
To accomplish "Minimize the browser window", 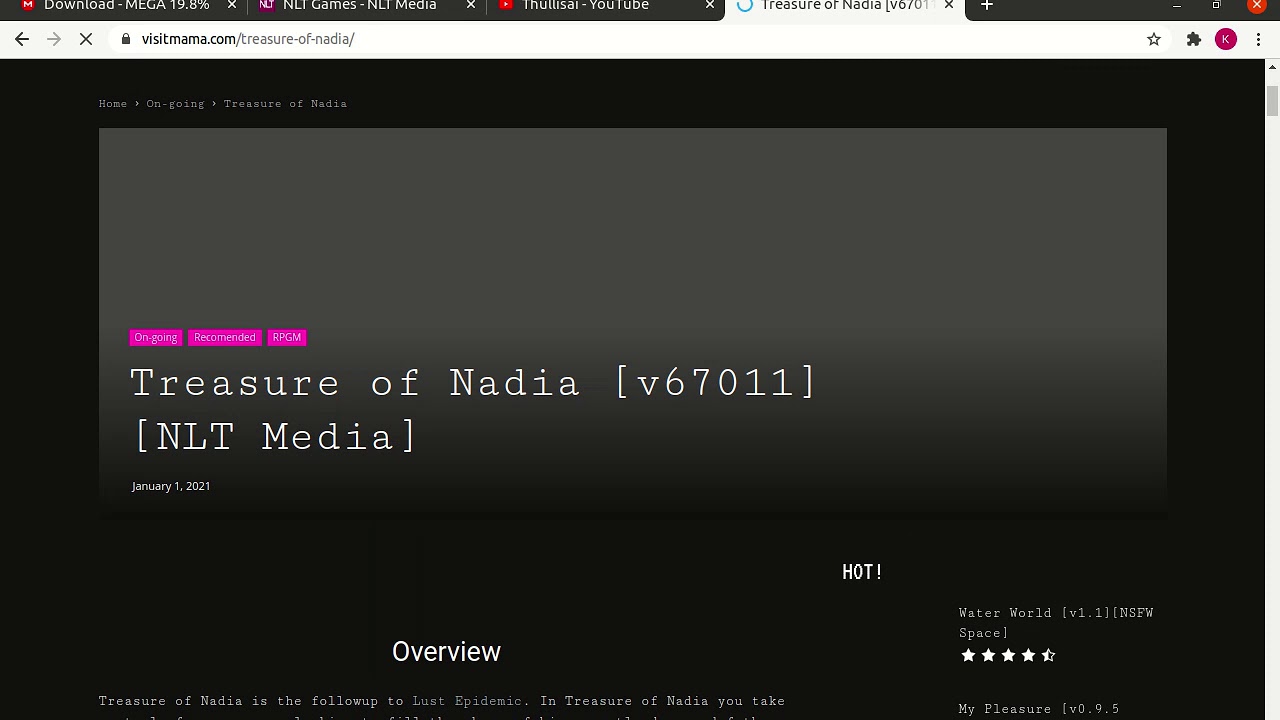I will (x=1177, y=6).
